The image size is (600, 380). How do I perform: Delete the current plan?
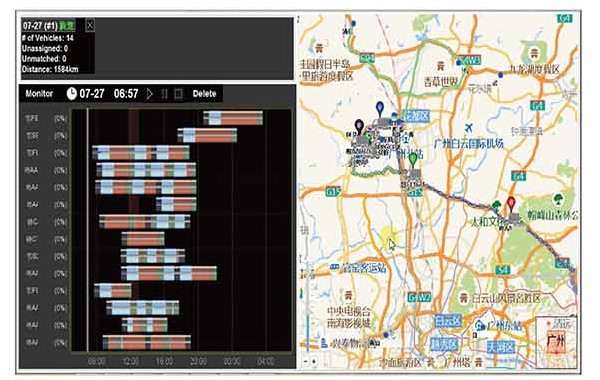(x=204, y=94)
